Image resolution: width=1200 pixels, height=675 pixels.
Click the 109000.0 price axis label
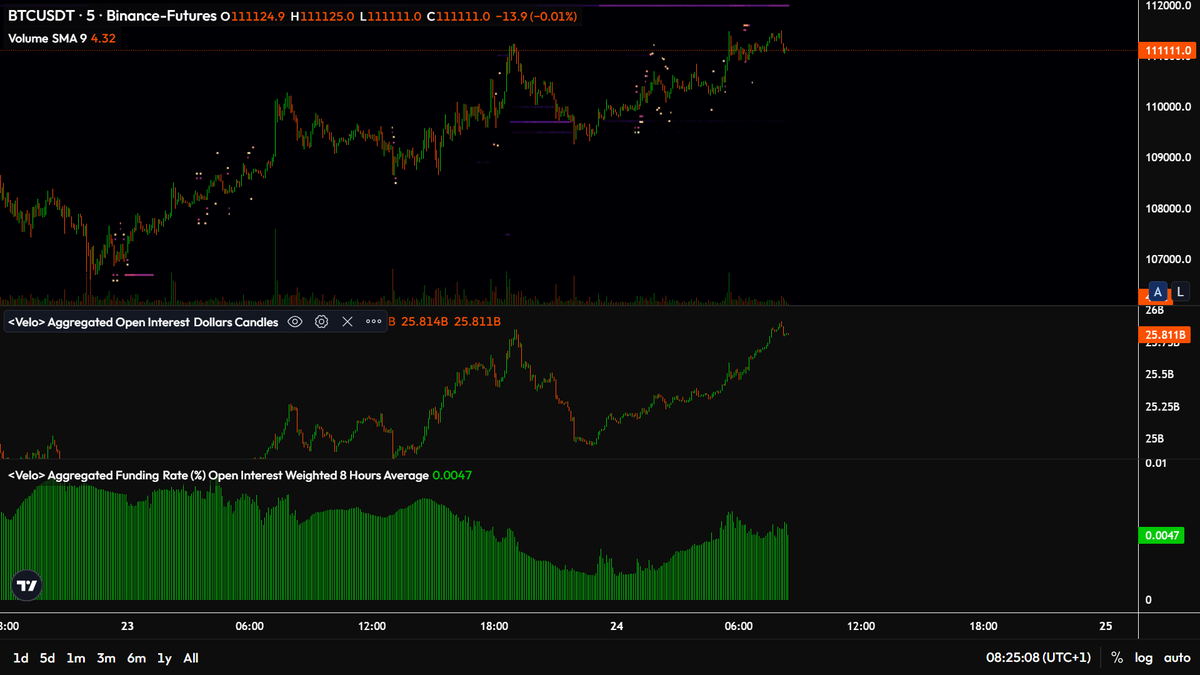point(1167,158)
